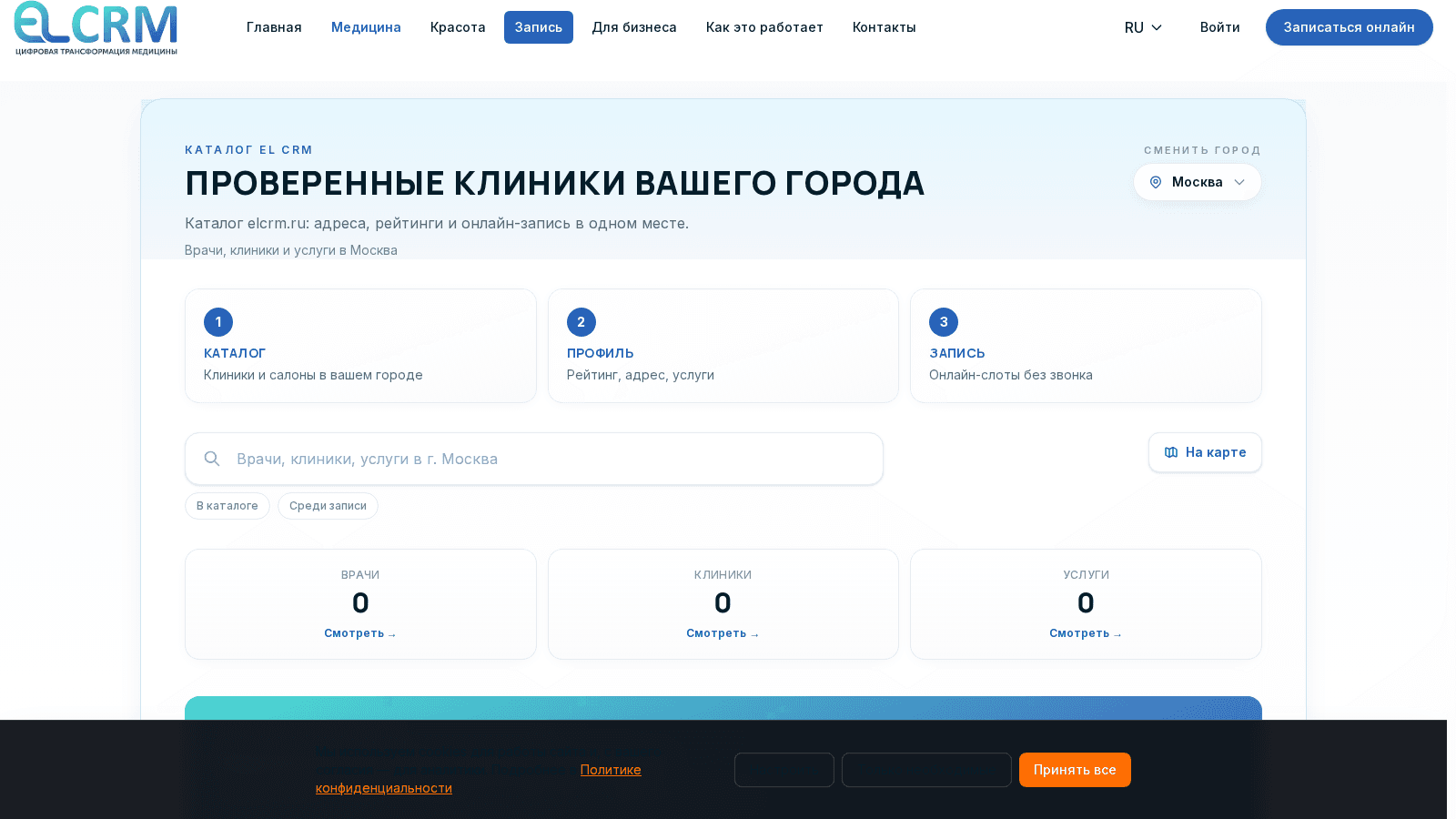Click search field Врачи, клиники, услуги
Screen dimensions: 1456x819
click(534, 459)
